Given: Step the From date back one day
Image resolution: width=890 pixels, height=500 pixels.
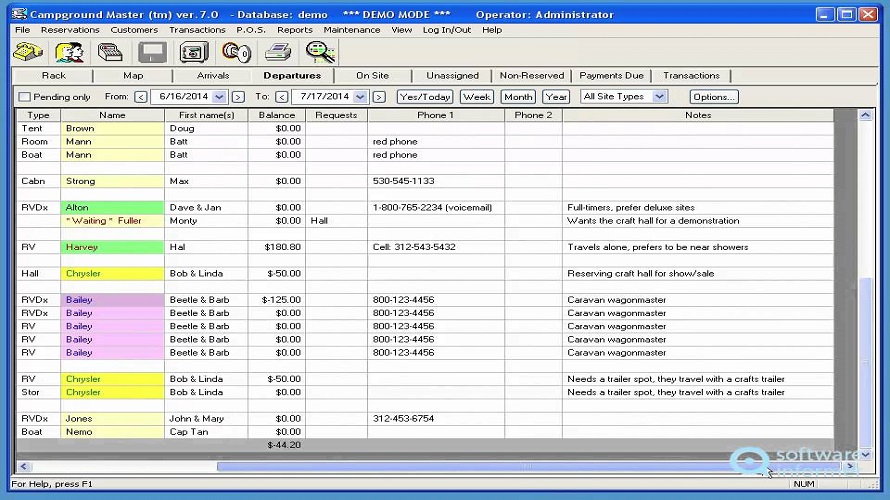Looking at the screenshot, I should (x=141, y=97).
